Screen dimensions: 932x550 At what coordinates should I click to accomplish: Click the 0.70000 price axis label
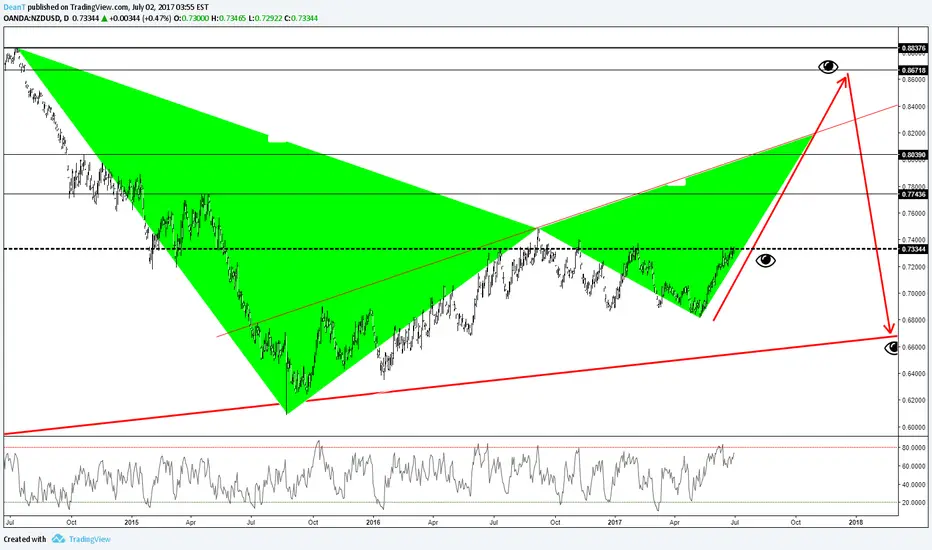point(914,294)
